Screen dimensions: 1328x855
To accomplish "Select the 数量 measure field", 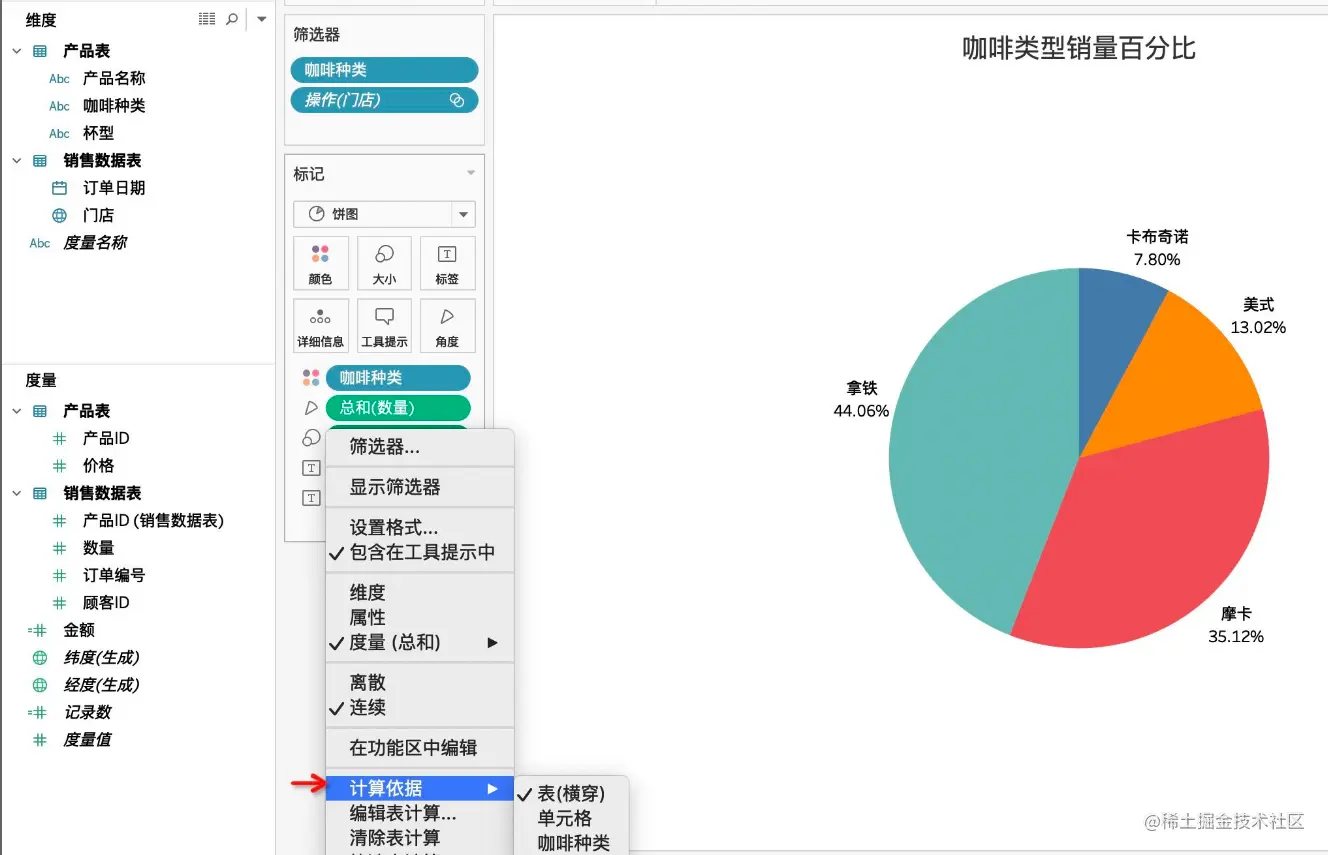I will tap(99, 548).
